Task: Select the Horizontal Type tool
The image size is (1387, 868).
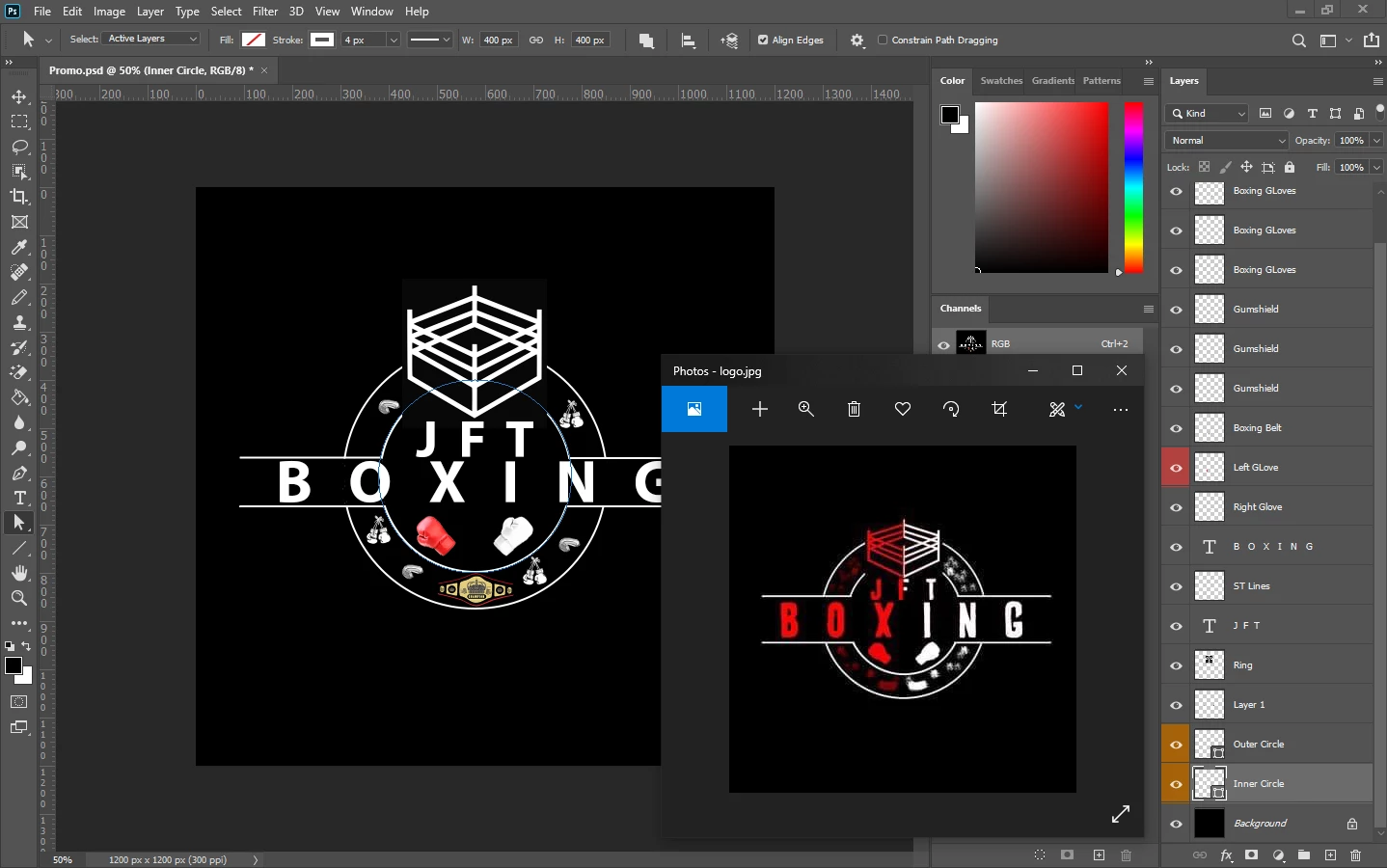Action: tap(19, 498)
